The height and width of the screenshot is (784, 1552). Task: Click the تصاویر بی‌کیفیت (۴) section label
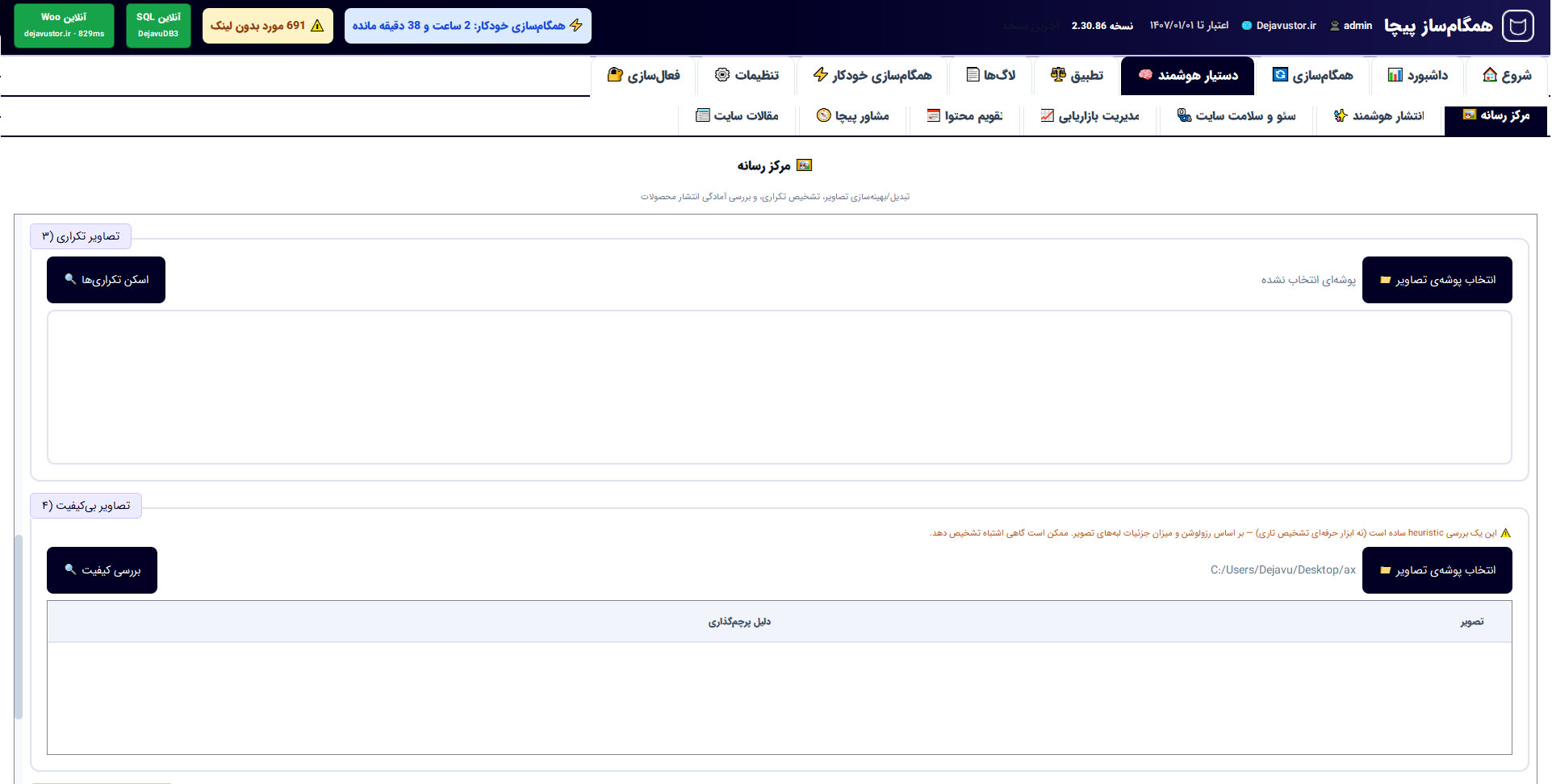point(86,506)
